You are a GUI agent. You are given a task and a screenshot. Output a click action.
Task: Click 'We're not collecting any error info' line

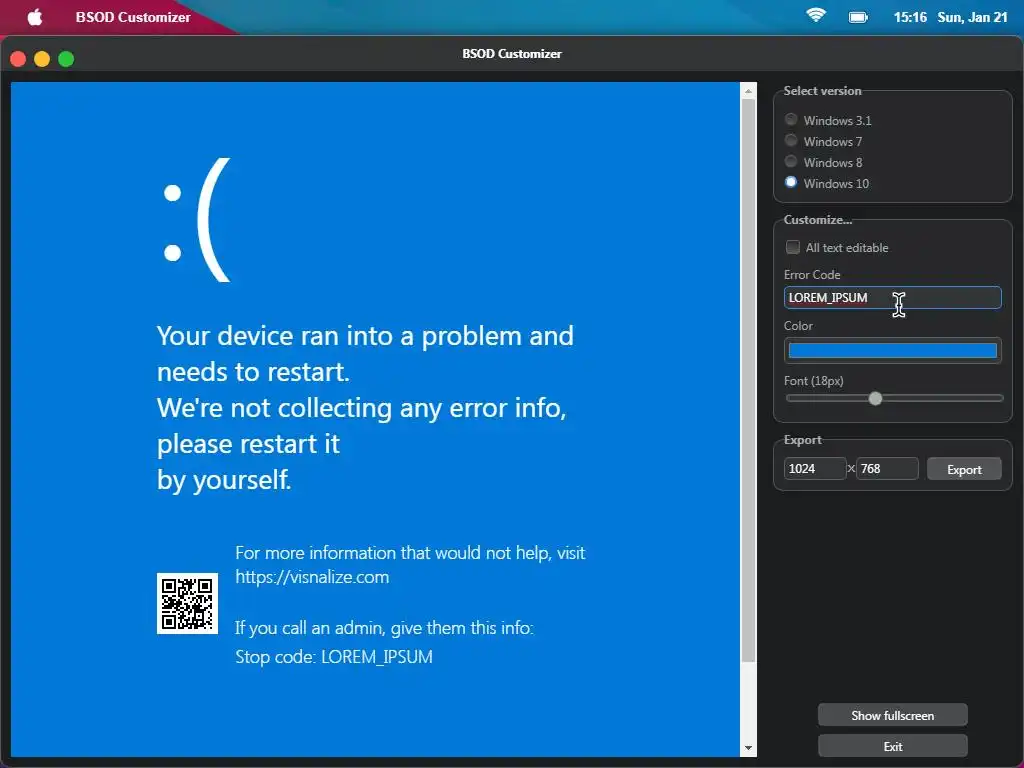[362, 408]
